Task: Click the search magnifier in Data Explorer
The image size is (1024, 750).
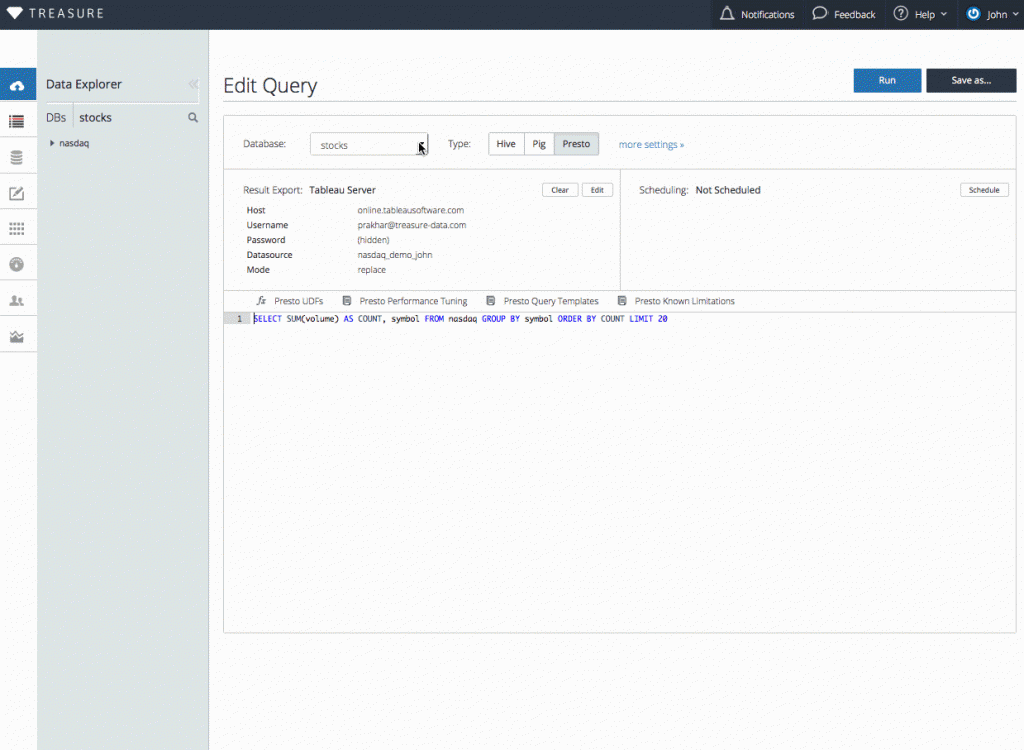Action: pyautogui.click(x=193, y=118)
